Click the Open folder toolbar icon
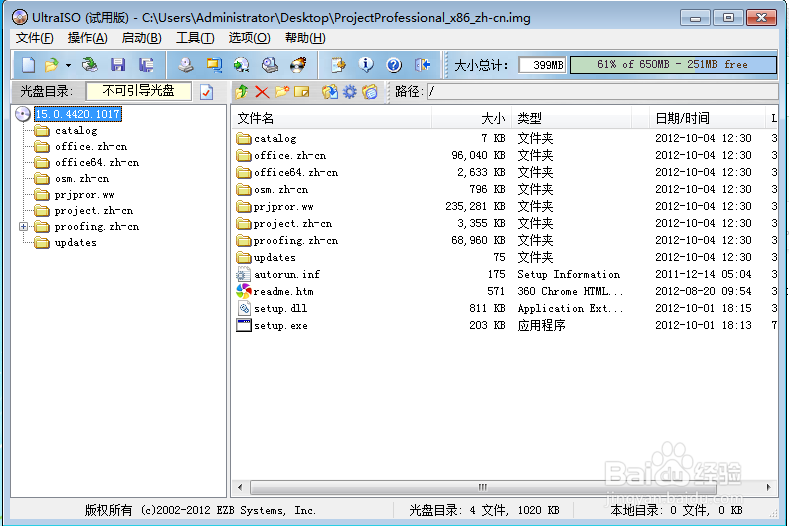The image size is (789, 526). tap(51, 65)
